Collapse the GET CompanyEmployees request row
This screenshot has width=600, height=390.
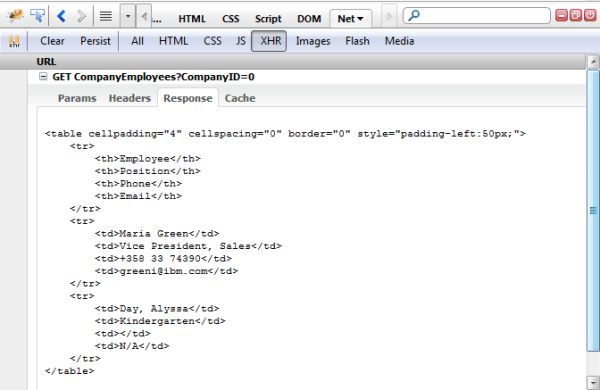43,77
